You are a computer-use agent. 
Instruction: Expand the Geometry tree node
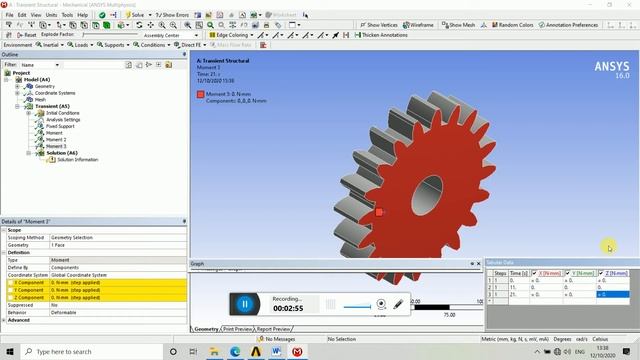(17, 87)
